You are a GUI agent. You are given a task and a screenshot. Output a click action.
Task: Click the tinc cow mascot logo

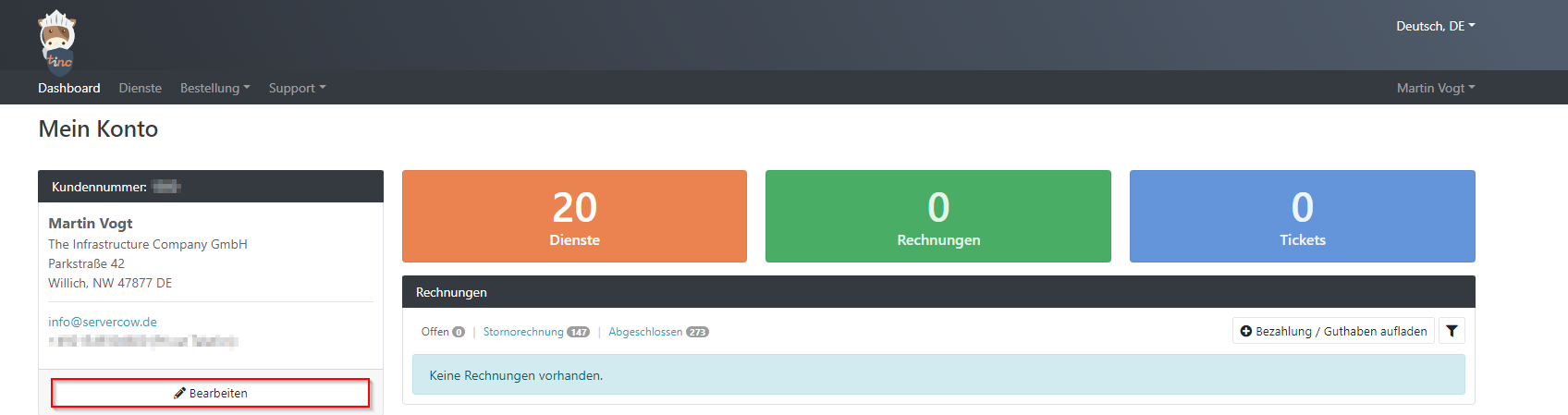(57, 42)
